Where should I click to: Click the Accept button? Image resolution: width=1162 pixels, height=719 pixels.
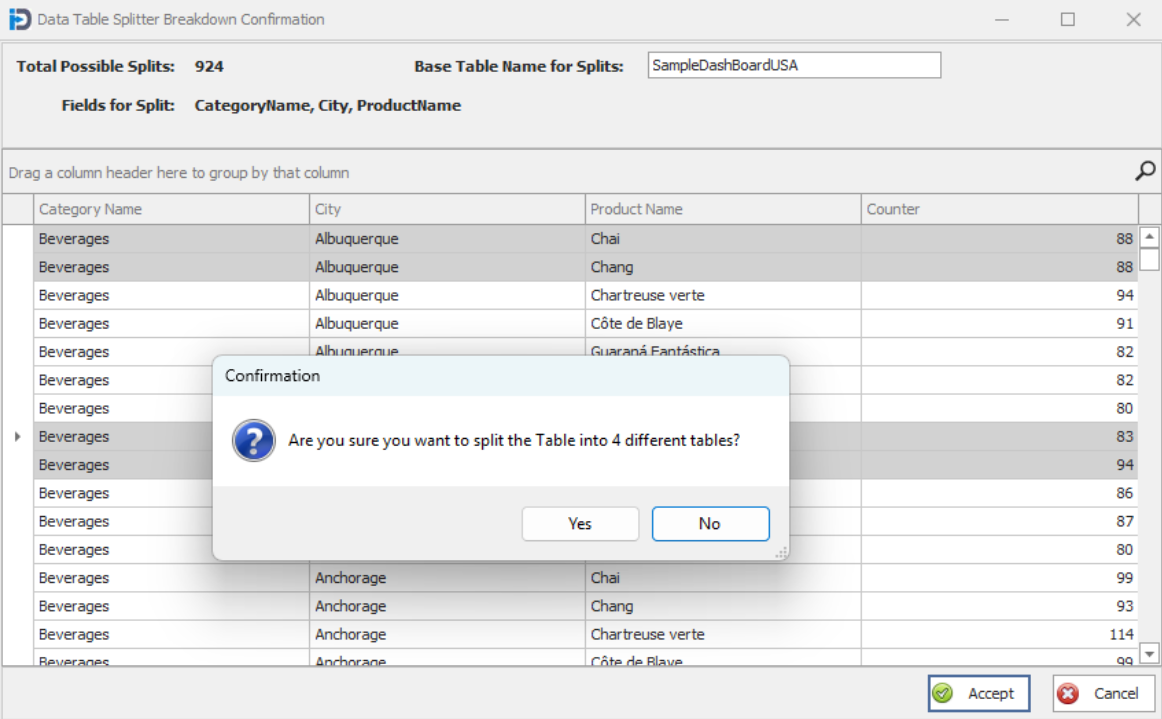tap(978, 693)
